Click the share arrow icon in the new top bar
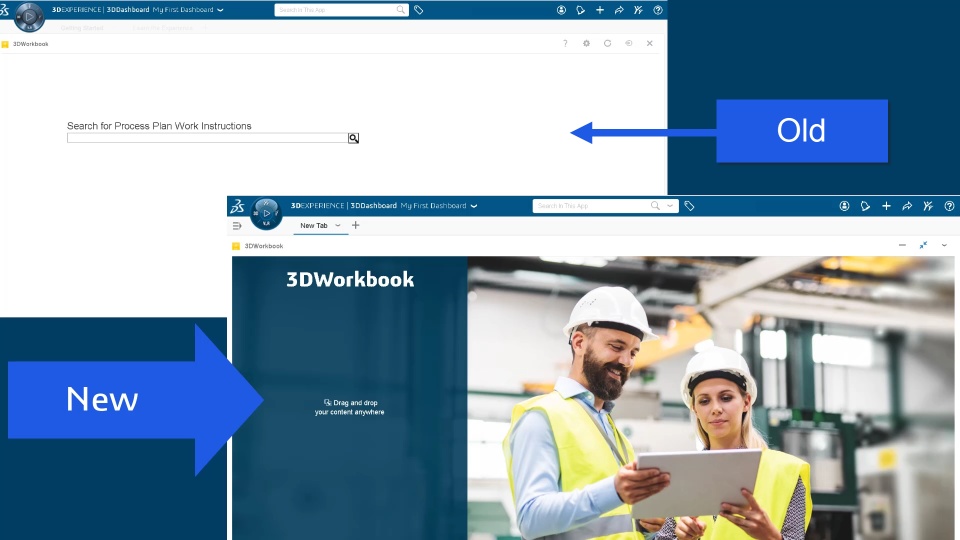Image resolution: width=960 pixels, height=540 pixels. 907,206
